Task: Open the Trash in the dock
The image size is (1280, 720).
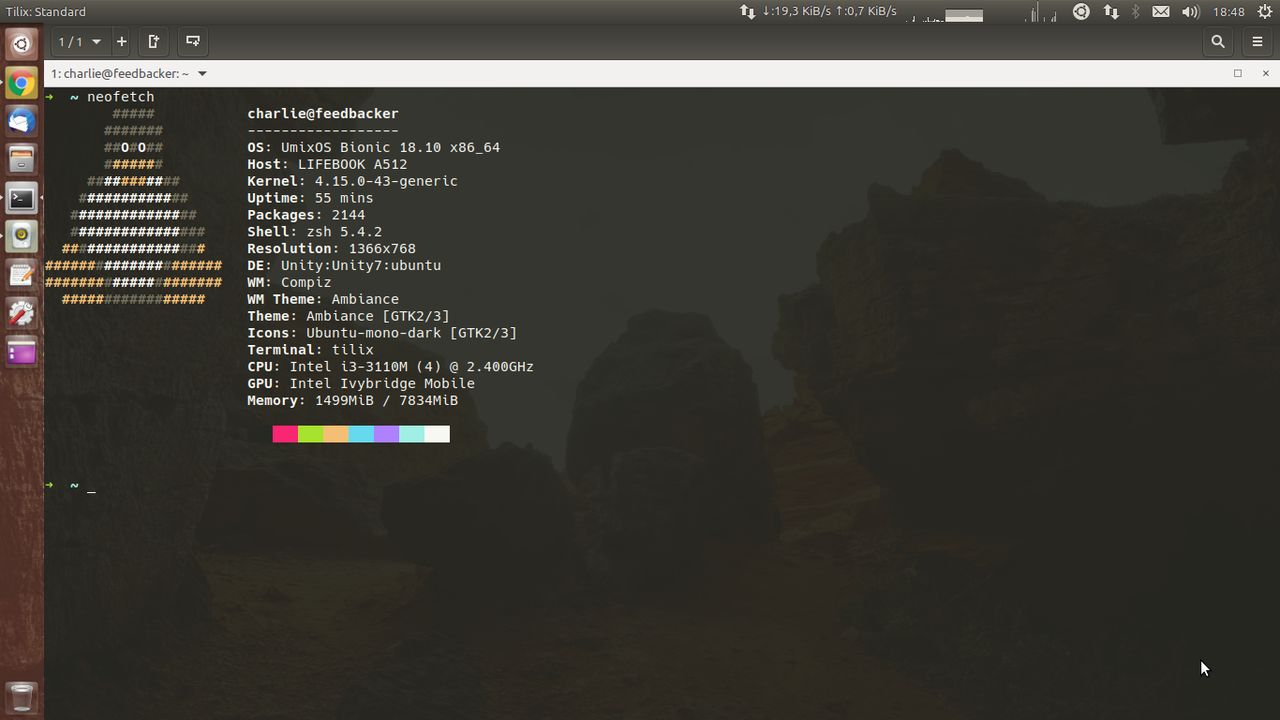Action: click(x=22, y=697)
